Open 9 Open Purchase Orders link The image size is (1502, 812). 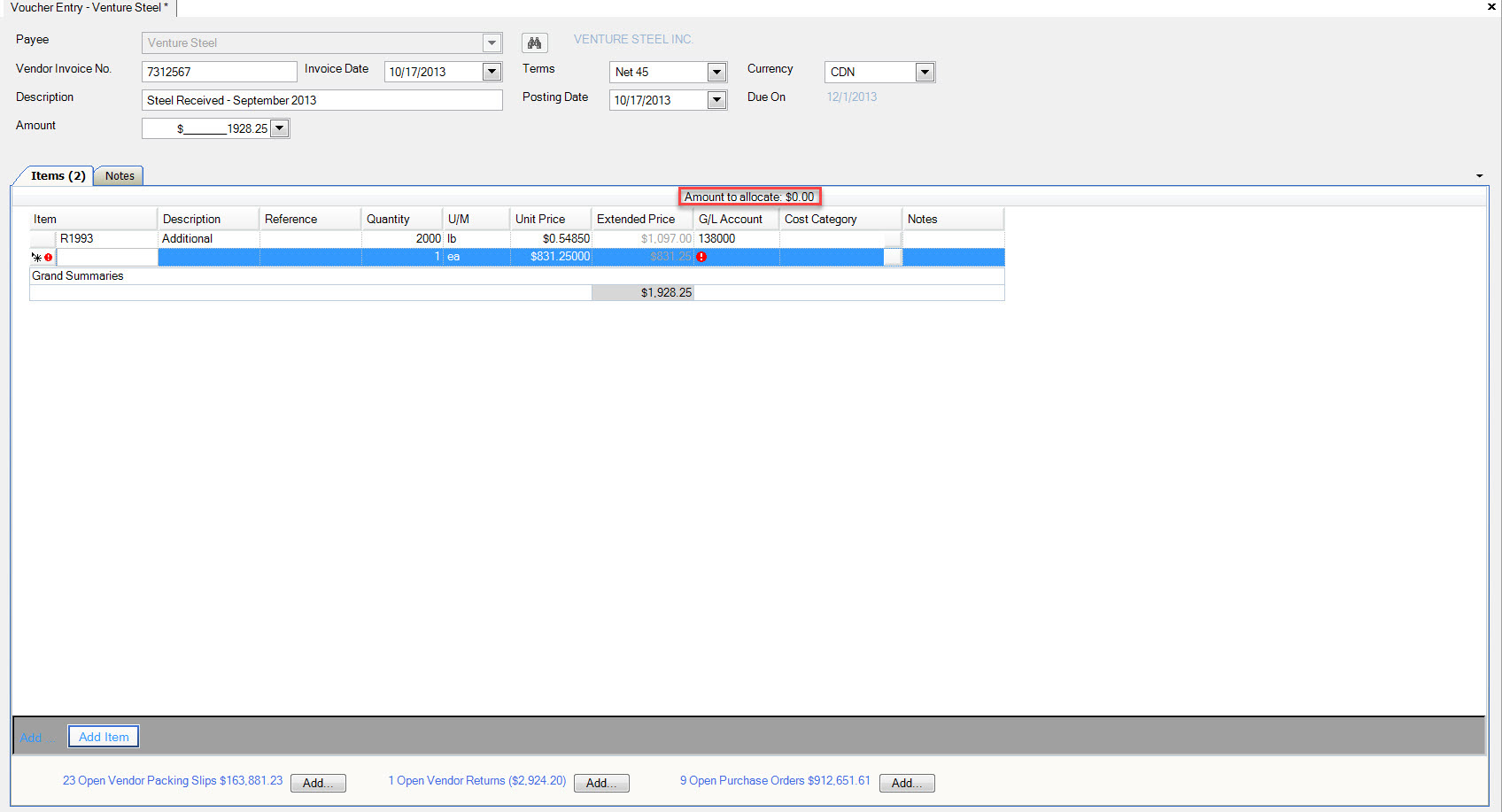[x=775, y=780]
